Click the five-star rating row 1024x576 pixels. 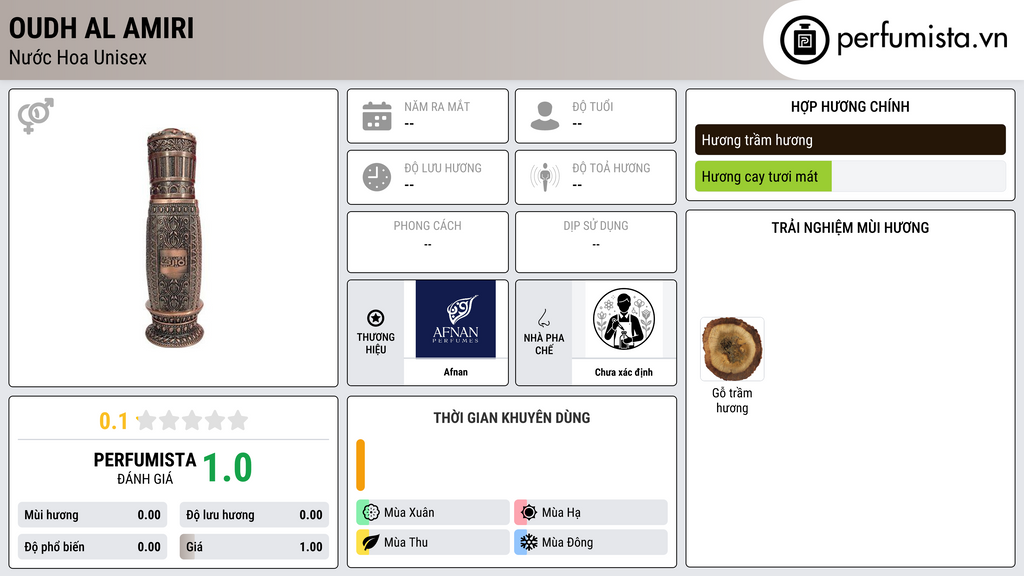coord(192,420)
